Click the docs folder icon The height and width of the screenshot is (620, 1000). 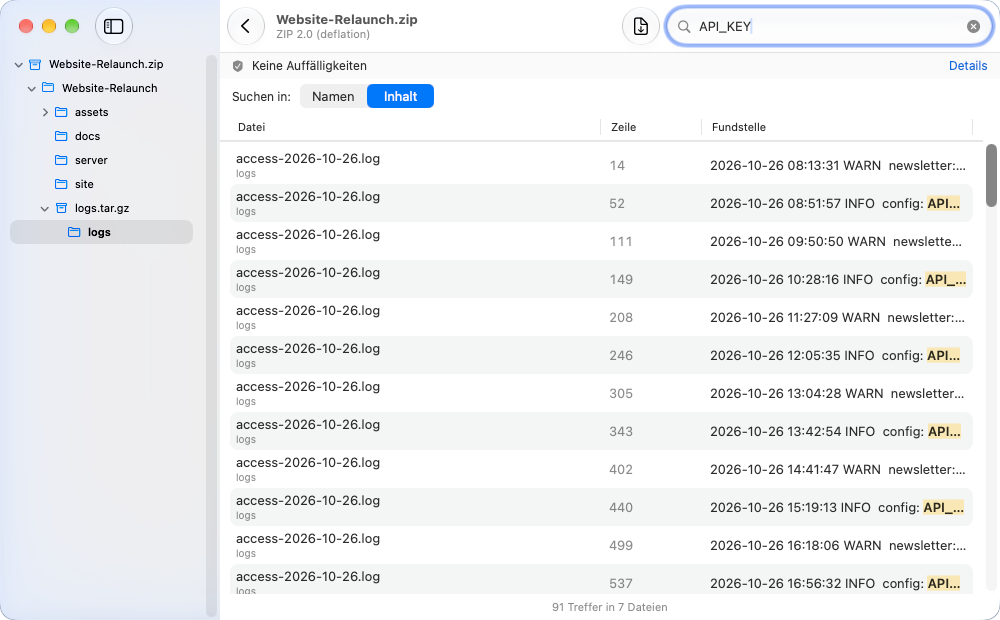tap(61, 136)
